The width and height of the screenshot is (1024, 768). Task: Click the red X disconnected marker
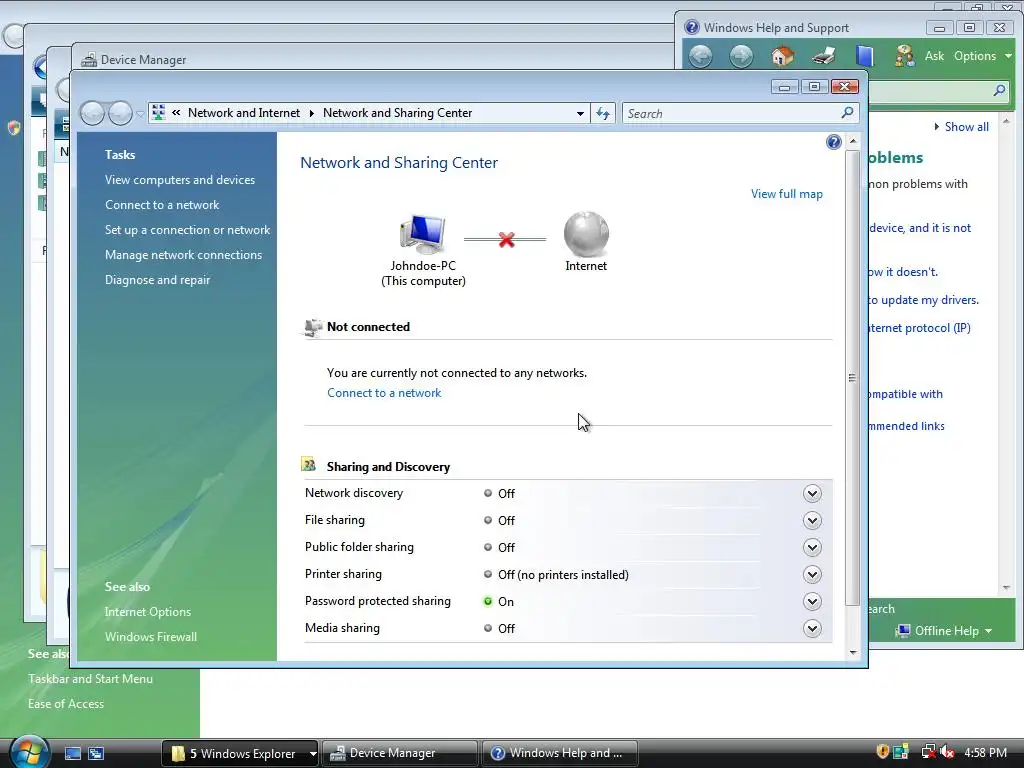[506, 240]
